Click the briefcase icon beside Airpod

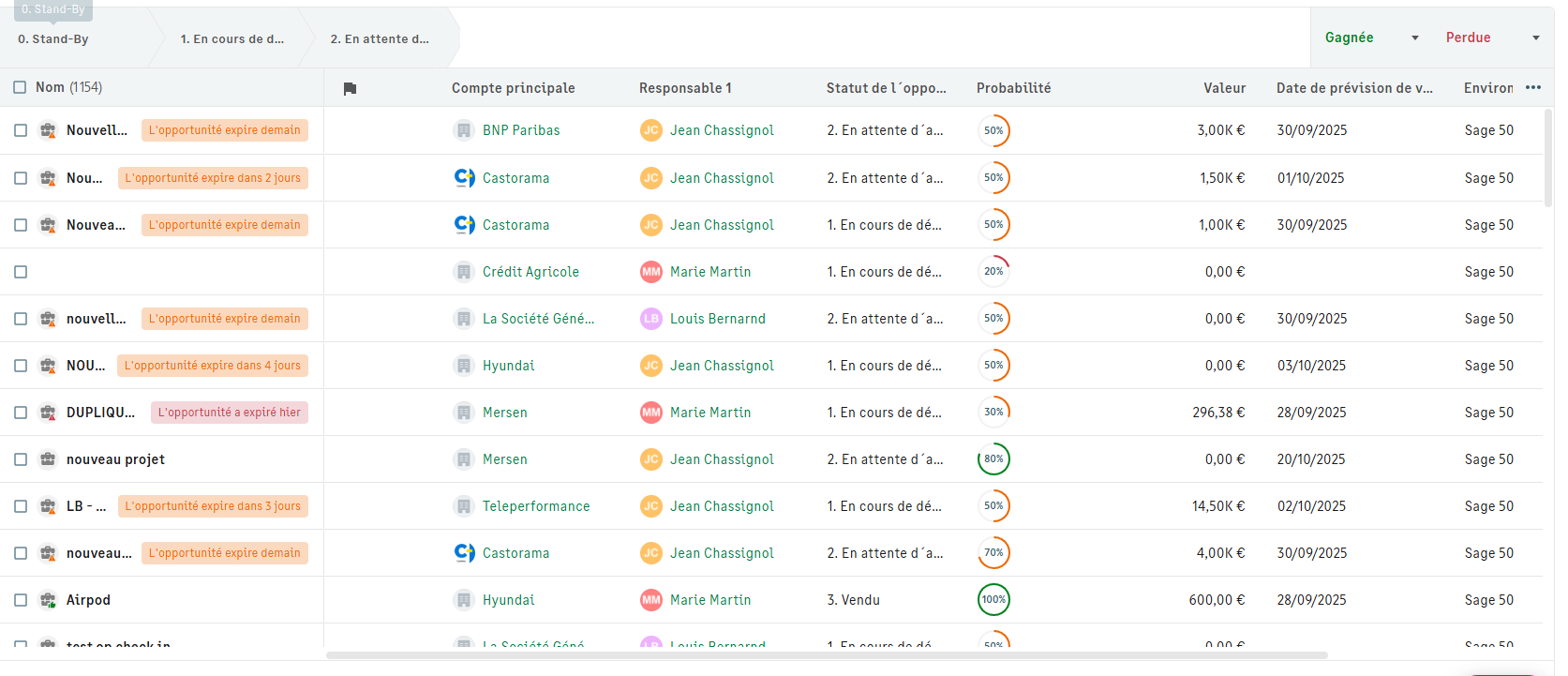click(48, 600)
